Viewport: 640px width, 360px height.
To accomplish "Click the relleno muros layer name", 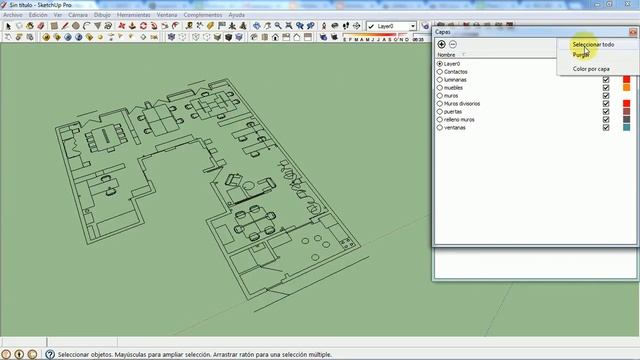I will tap(459, 120).
